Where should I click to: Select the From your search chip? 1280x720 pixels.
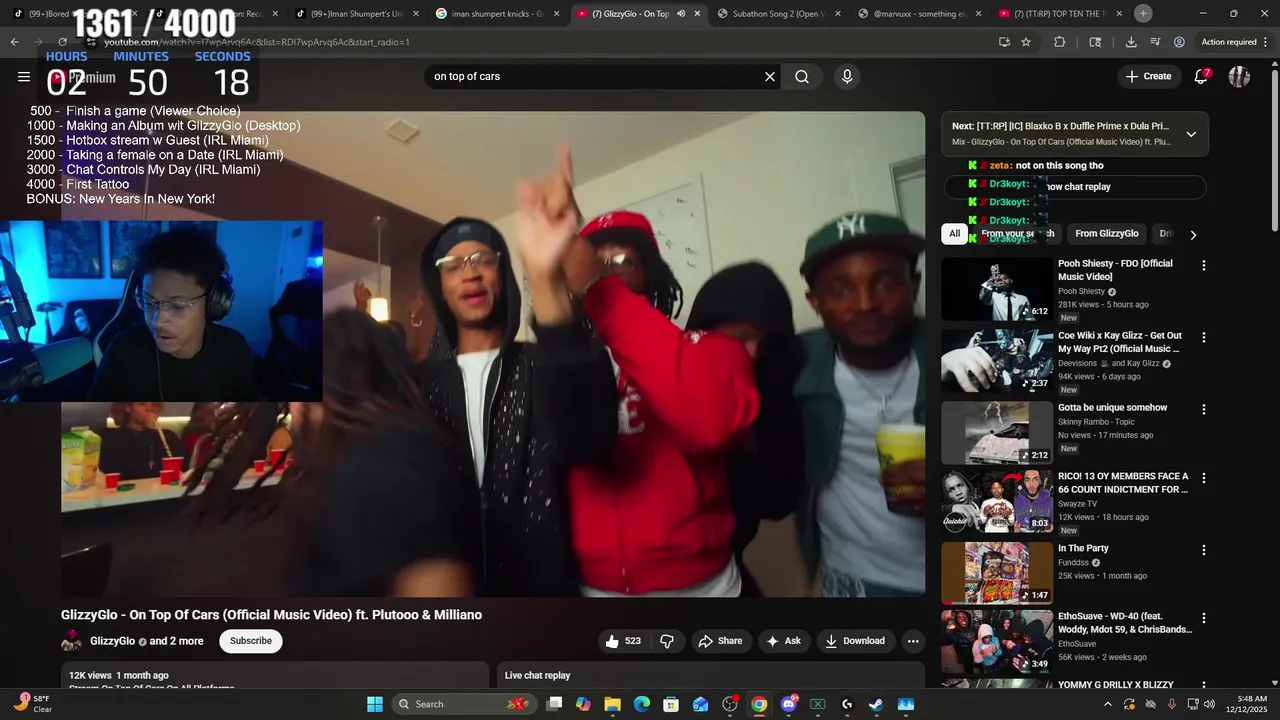point(1017,234)
